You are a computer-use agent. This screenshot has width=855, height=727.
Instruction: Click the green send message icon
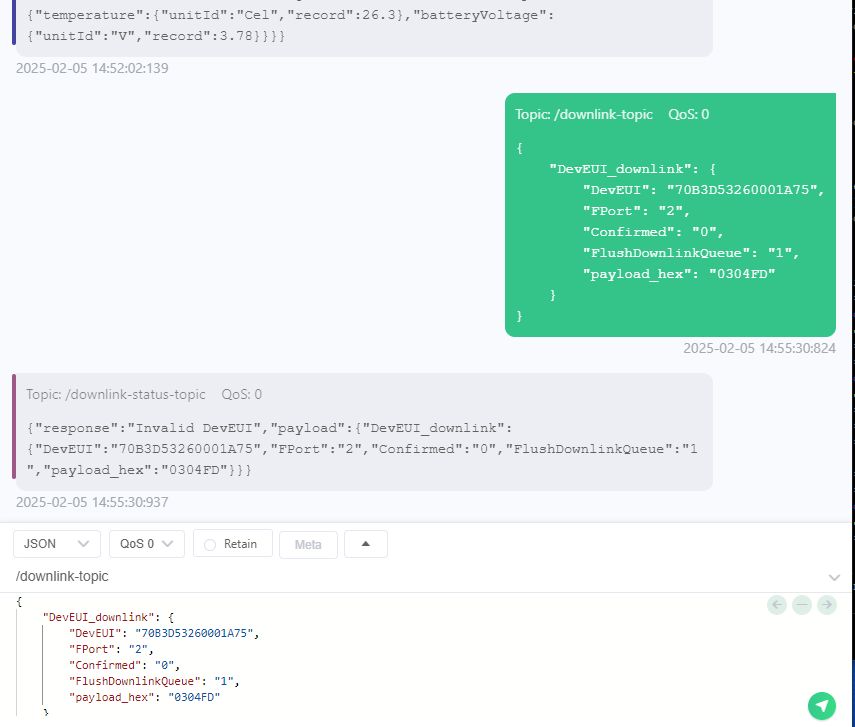coord(822,706)
